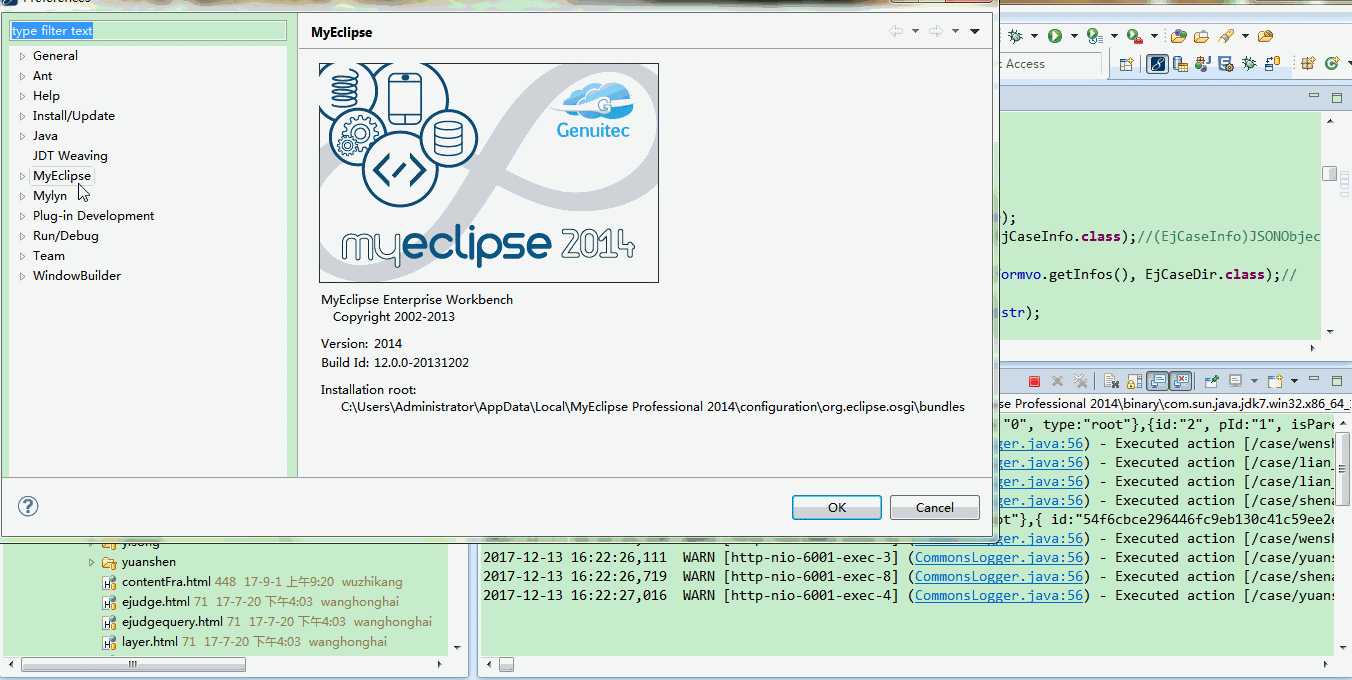Click the New Java project folder icon
1352x680 pixels.
click(1179, 36)
